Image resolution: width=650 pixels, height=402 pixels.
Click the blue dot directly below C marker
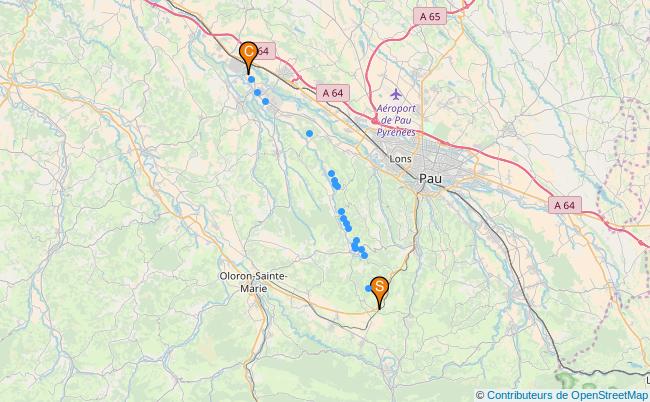pos(251,80)
